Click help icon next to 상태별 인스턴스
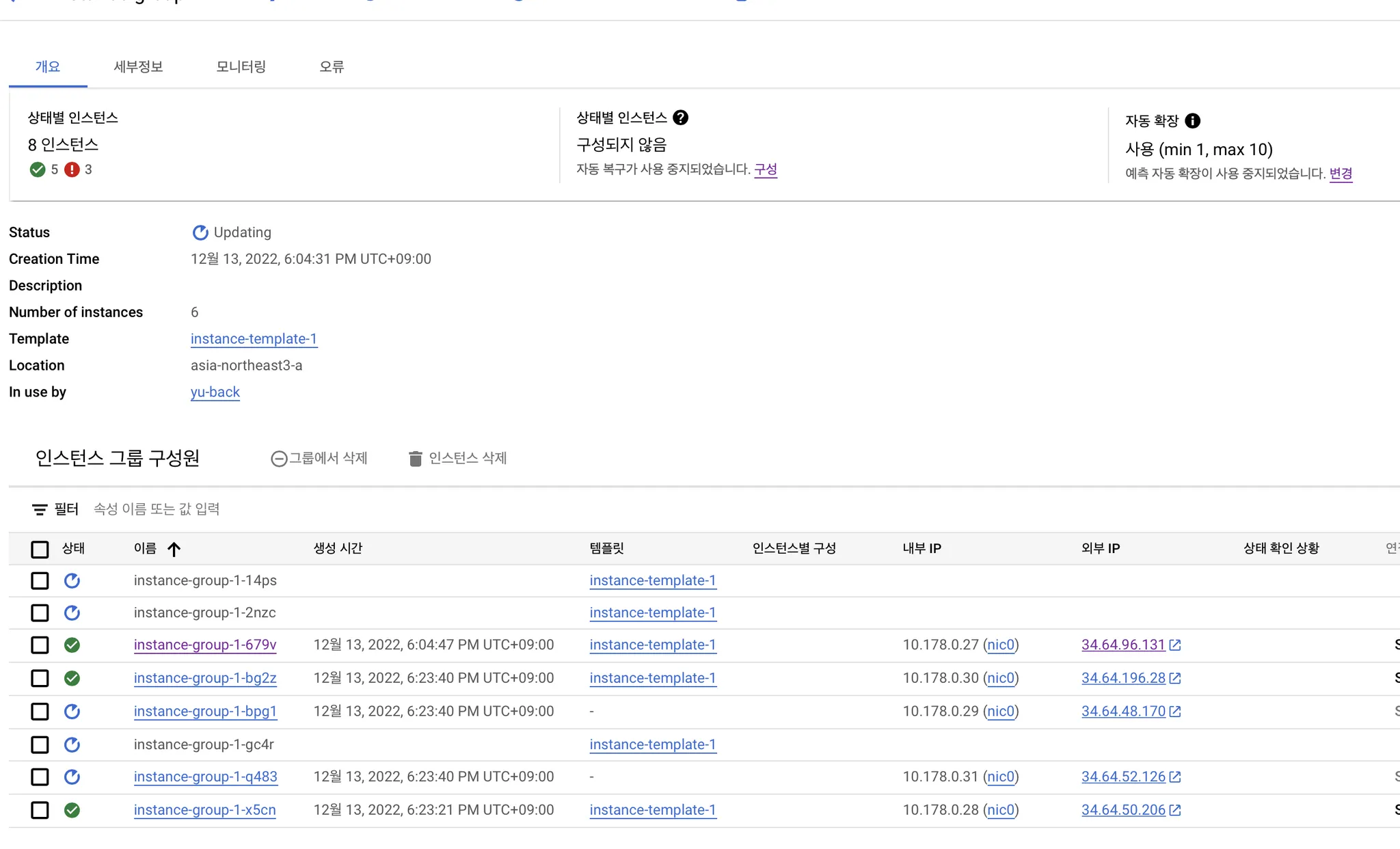 (x=680, y=118)
